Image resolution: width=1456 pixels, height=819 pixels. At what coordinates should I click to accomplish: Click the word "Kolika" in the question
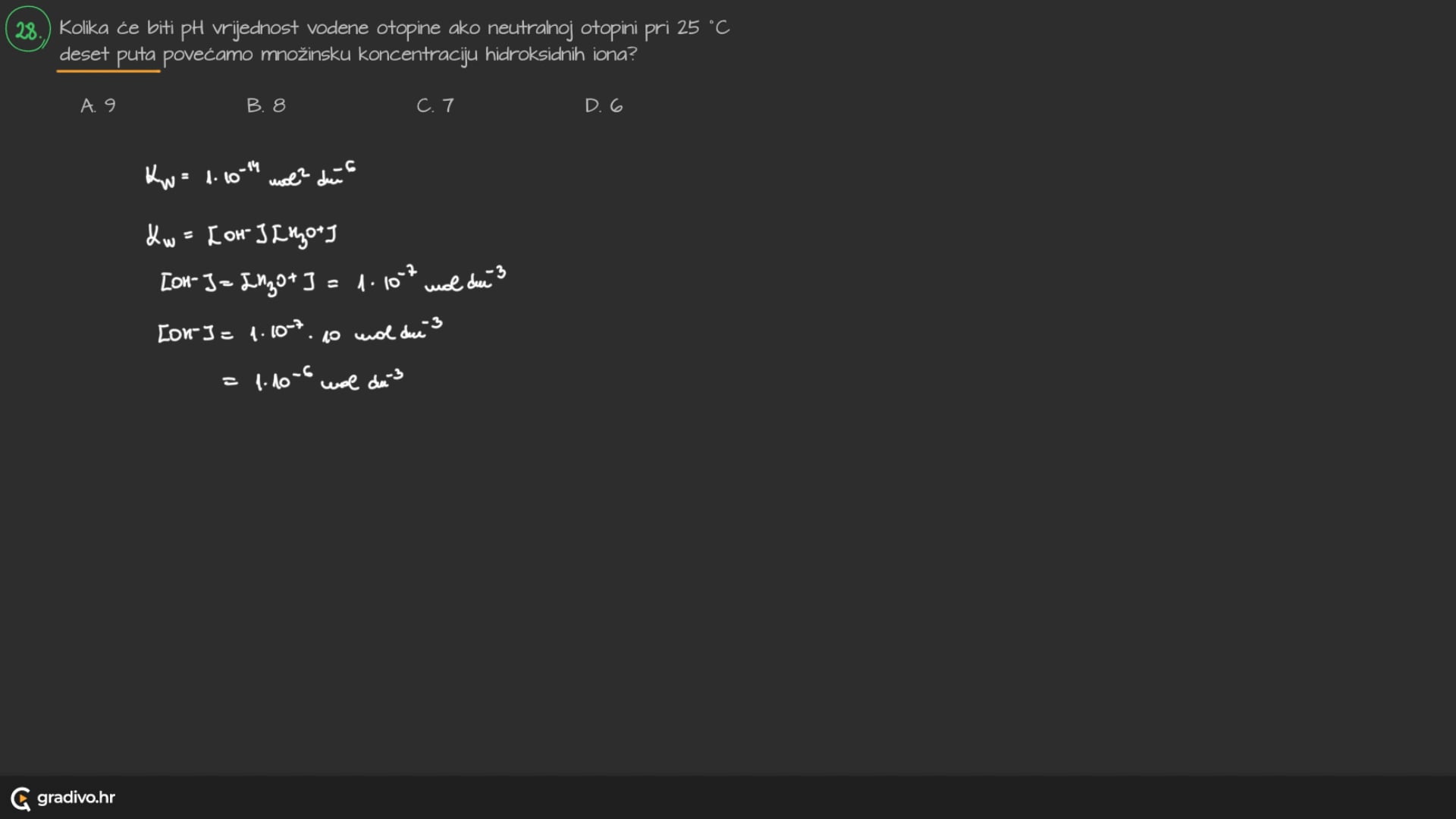(x=84, y=28)
